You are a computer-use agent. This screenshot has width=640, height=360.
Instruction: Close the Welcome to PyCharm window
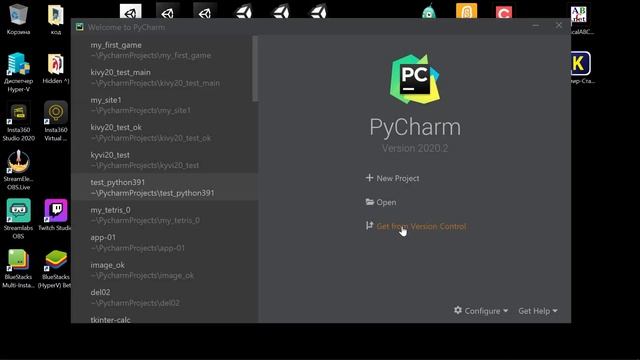(559, 26)
